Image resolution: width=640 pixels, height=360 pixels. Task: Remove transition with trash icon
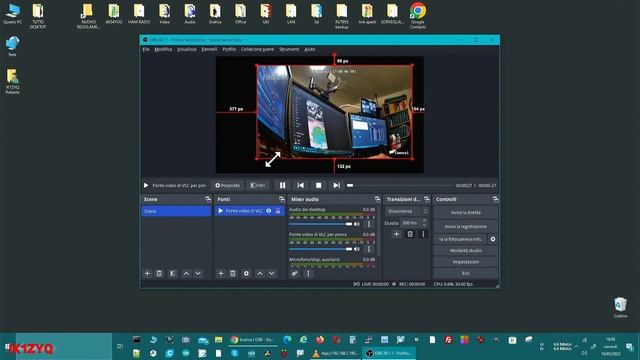point(410,234)
